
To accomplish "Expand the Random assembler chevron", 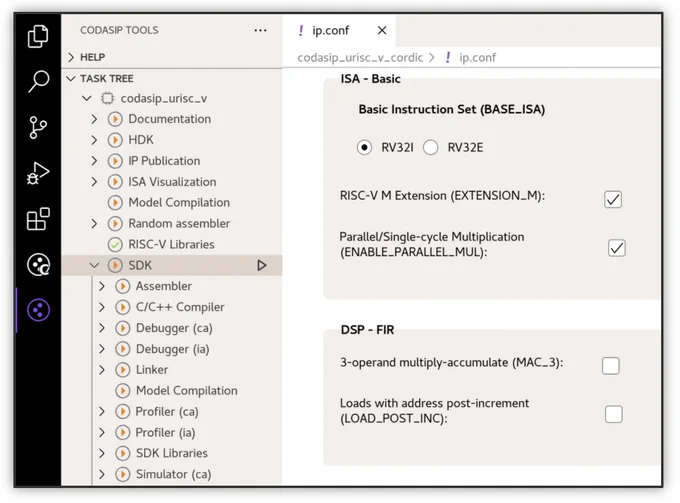I will click(94, 224).
